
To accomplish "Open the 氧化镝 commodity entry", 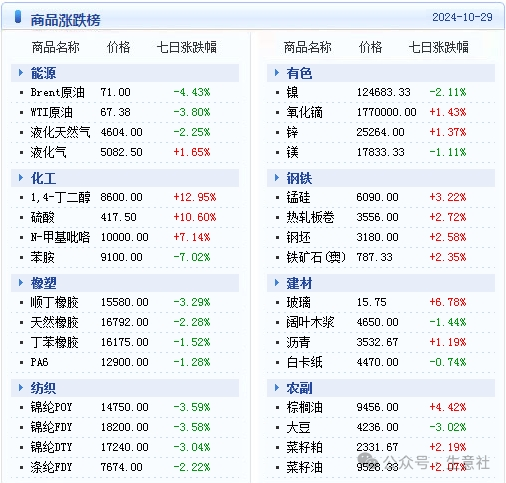I will (x=304, y=112).
